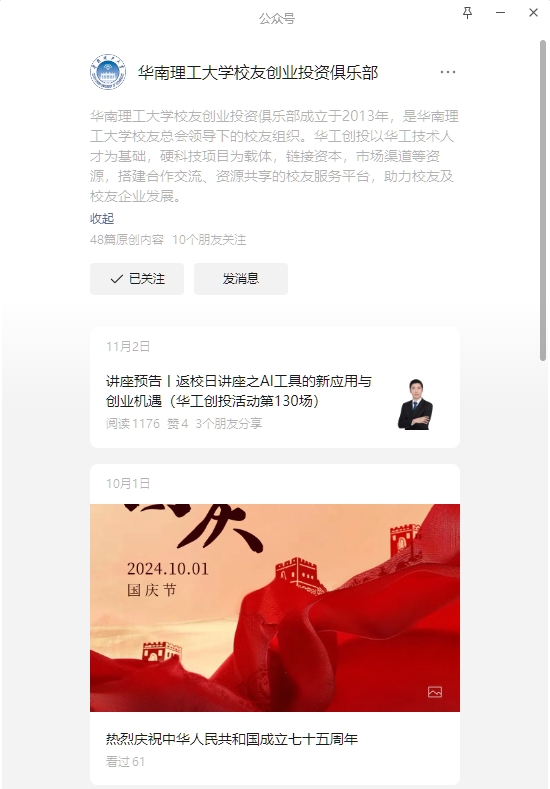
Task: Close the 公众号 window
Action: coord(533,13)
